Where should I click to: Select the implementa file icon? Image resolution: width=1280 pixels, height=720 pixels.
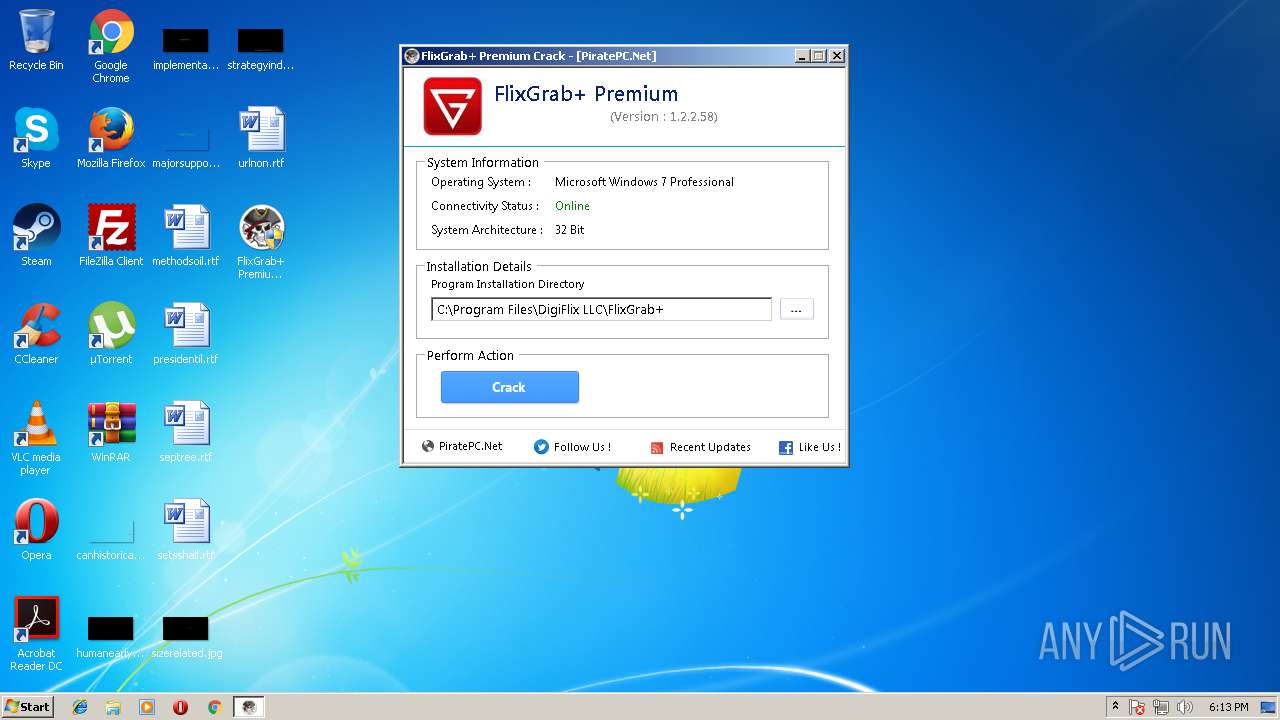point(186,50)
